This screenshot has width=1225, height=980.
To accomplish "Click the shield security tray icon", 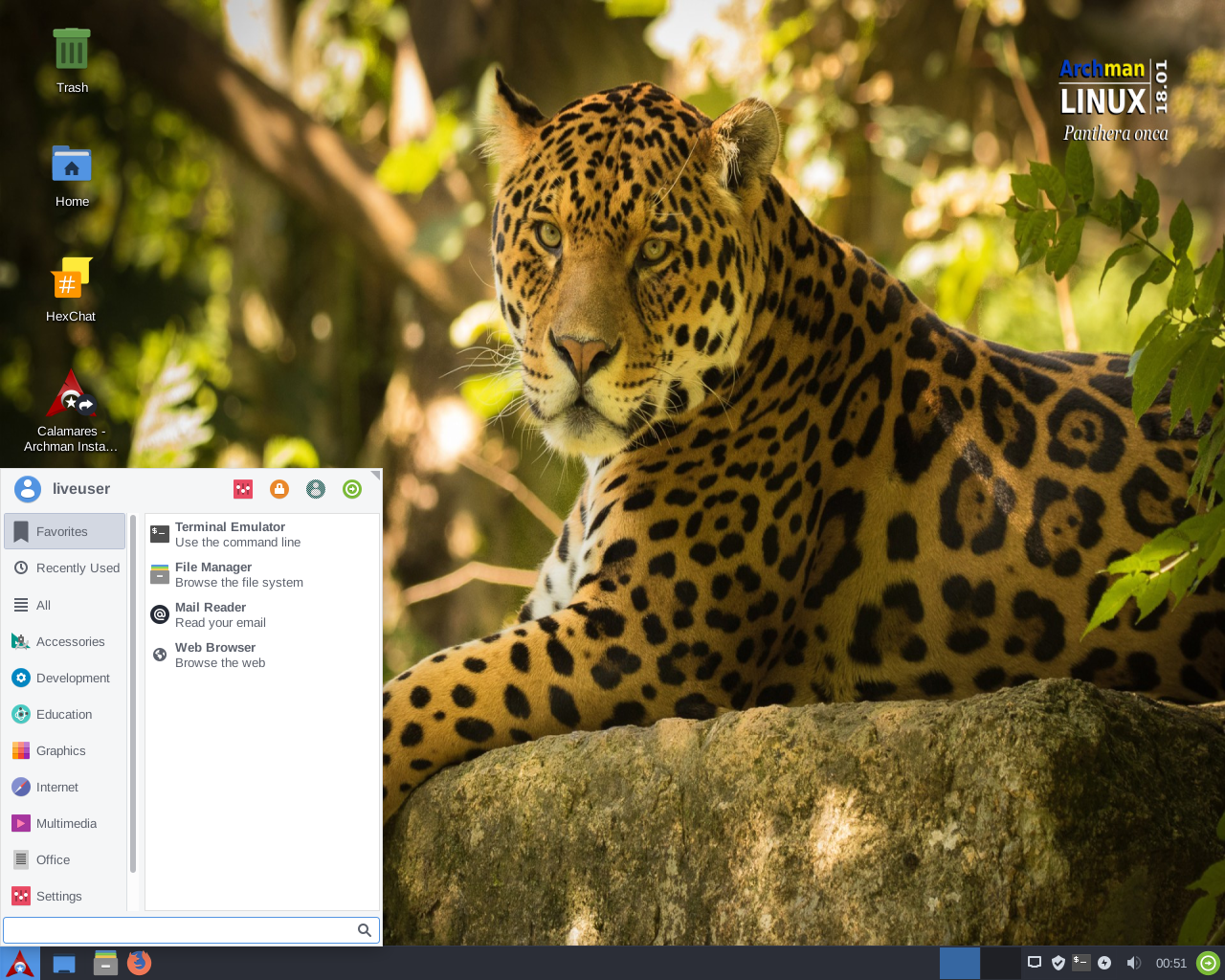I will click(1058, 963).
